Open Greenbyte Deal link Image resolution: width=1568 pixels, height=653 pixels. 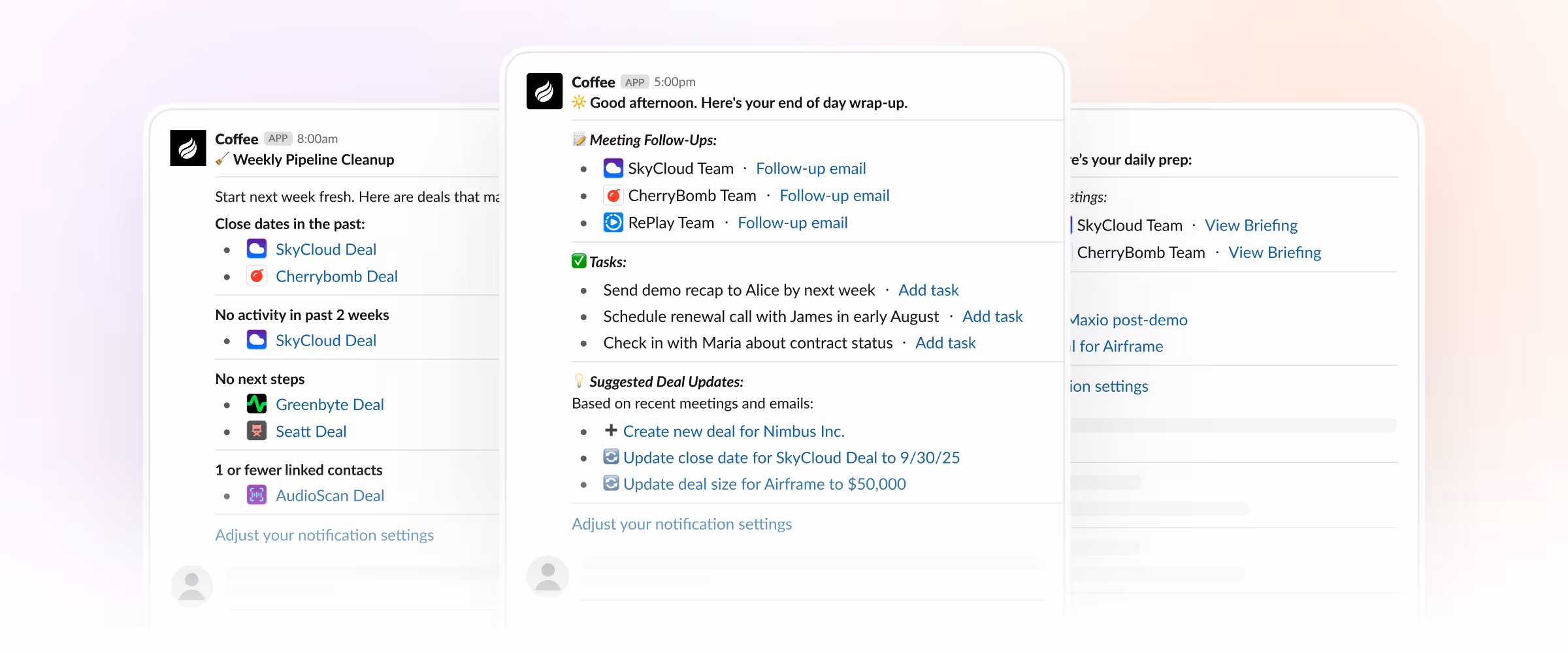click(330, 404)
